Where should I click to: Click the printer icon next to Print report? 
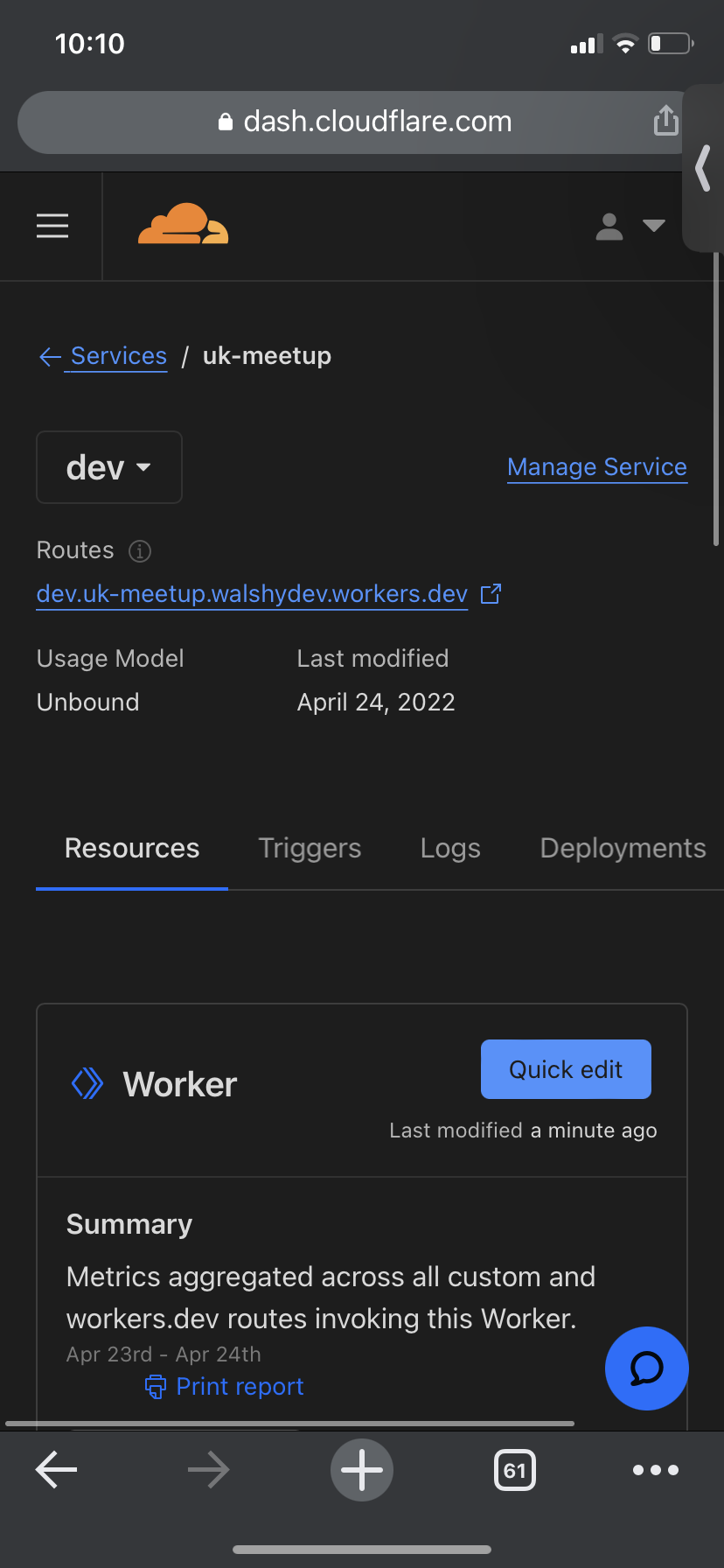[155, 1385]
